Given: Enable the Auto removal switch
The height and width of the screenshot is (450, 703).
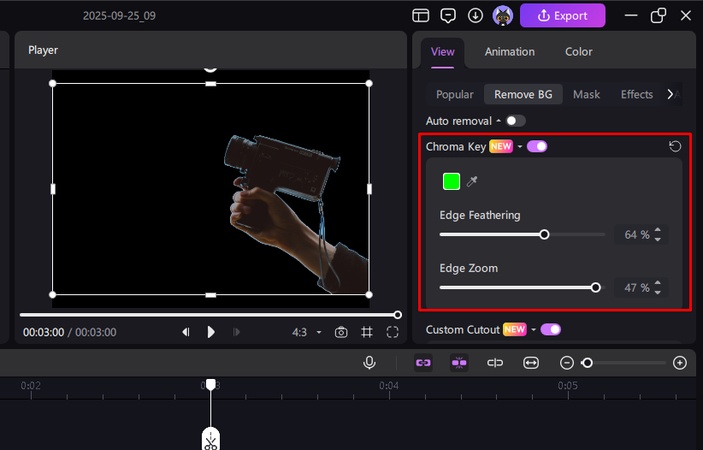Looking at the screenshot, I should [x=515, y=121].
